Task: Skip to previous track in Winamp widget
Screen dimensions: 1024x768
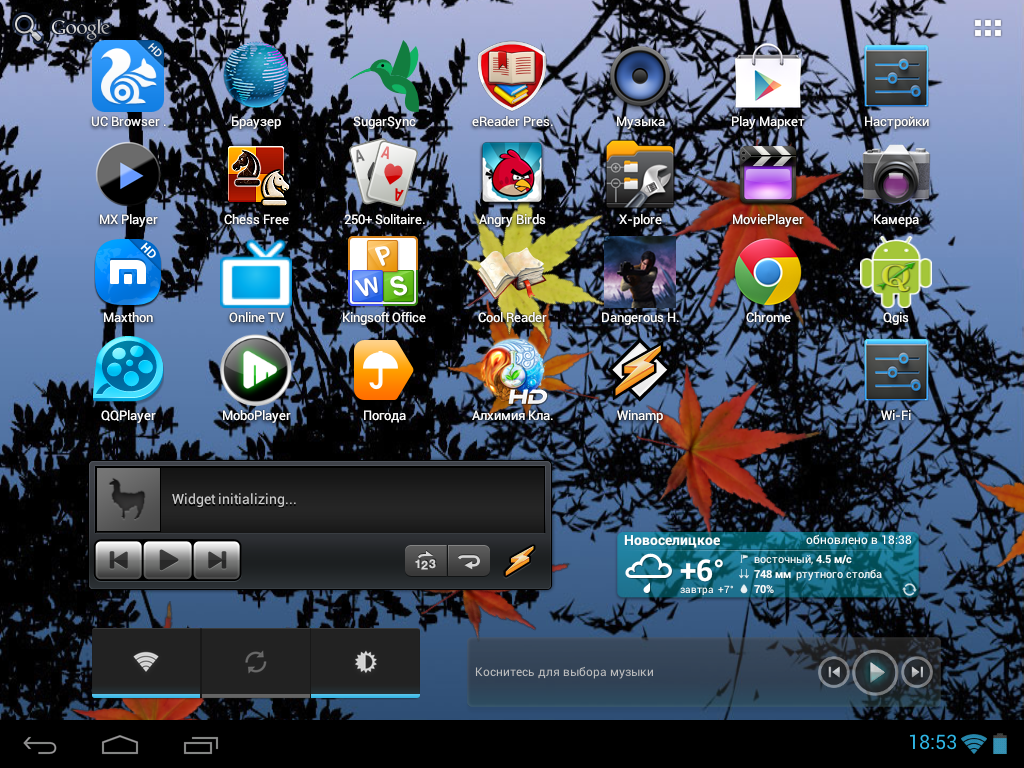Action: pos(119,560)
